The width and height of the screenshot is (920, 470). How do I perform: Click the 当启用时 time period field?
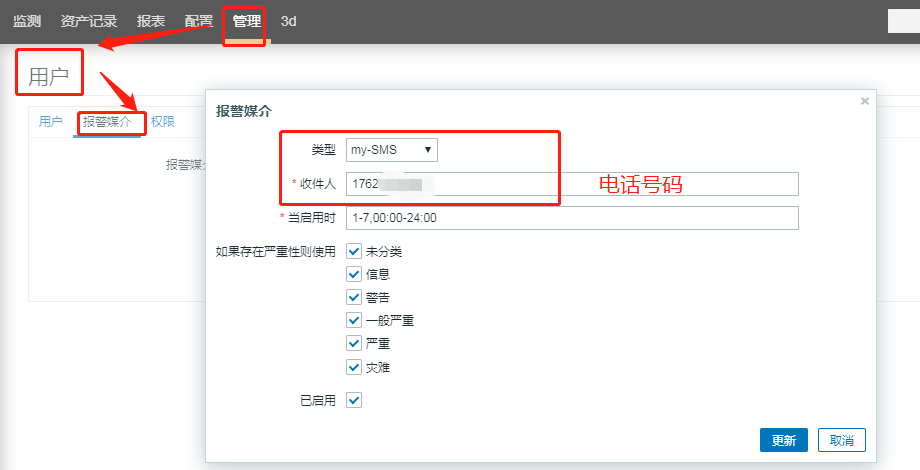572,218
